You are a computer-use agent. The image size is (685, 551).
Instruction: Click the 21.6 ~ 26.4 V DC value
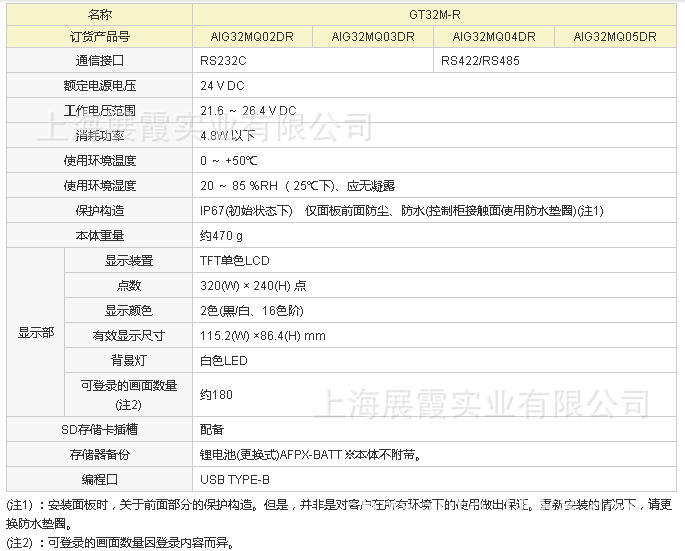coord(248,111)
